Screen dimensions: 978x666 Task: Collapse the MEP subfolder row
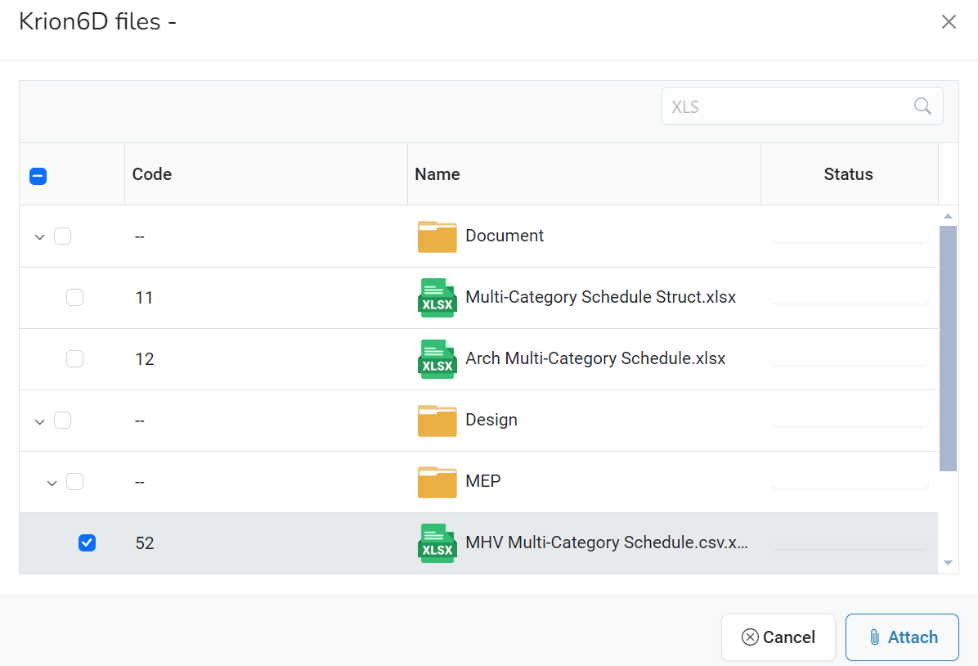[x=52, y=483]
